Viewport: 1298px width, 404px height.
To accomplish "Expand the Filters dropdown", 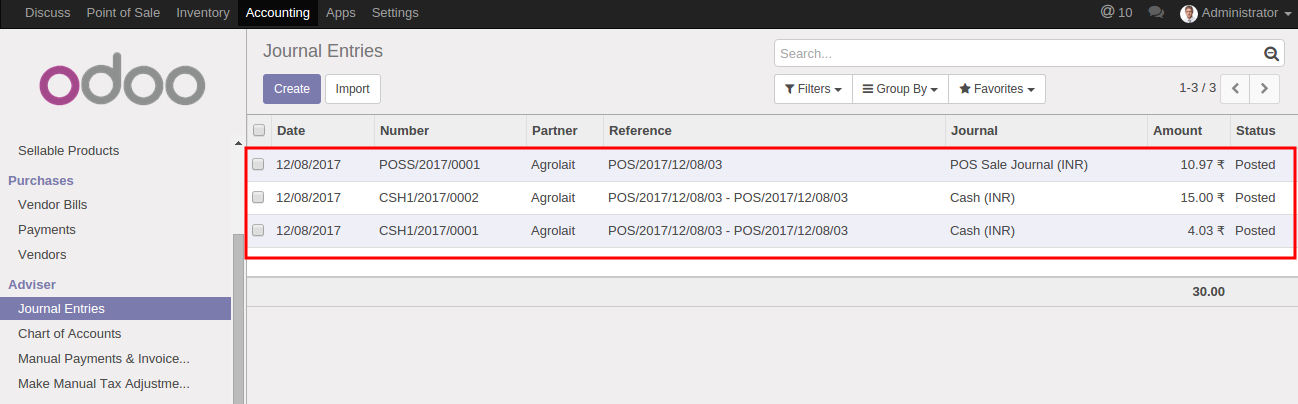I will 812,89.
